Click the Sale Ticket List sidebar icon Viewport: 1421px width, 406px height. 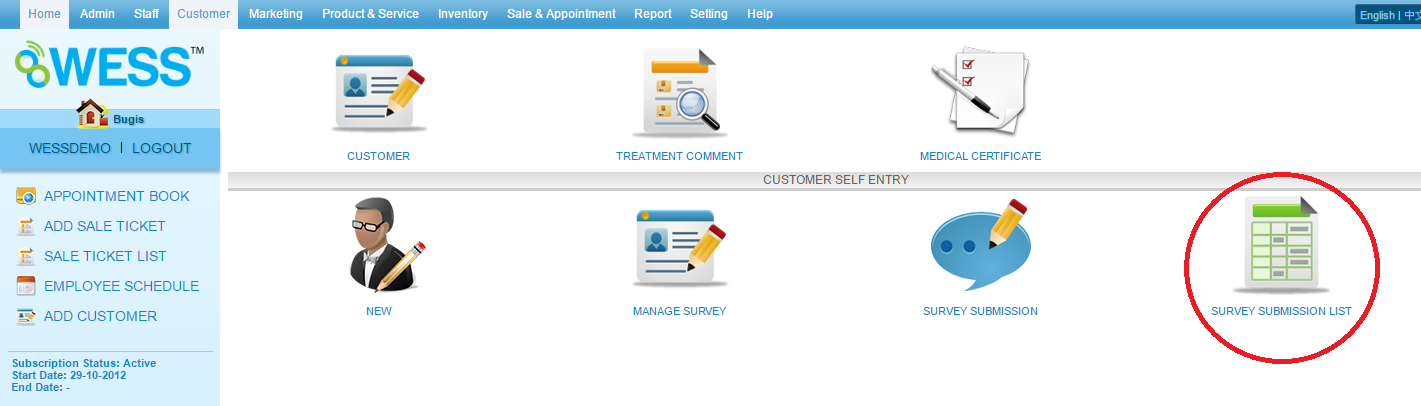pos(27,256)
